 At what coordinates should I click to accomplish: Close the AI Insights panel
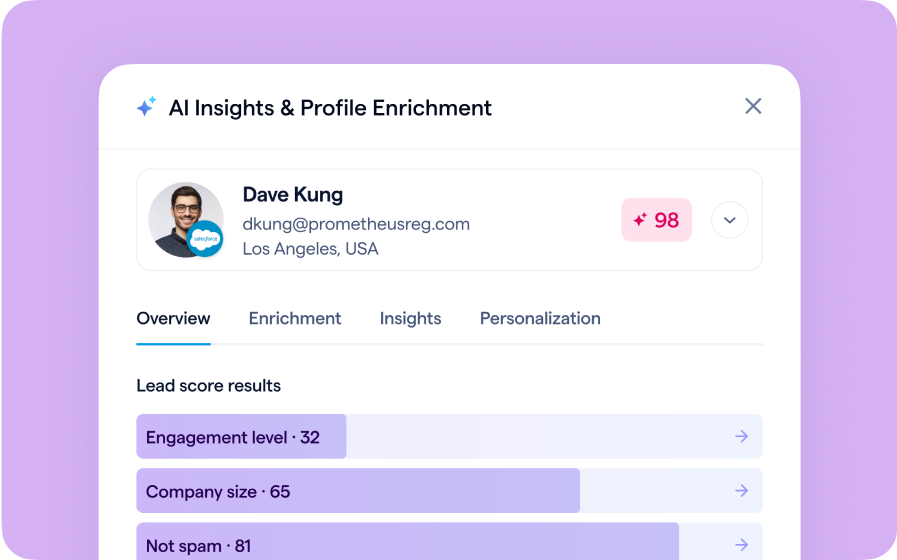(x=753, y=106)
